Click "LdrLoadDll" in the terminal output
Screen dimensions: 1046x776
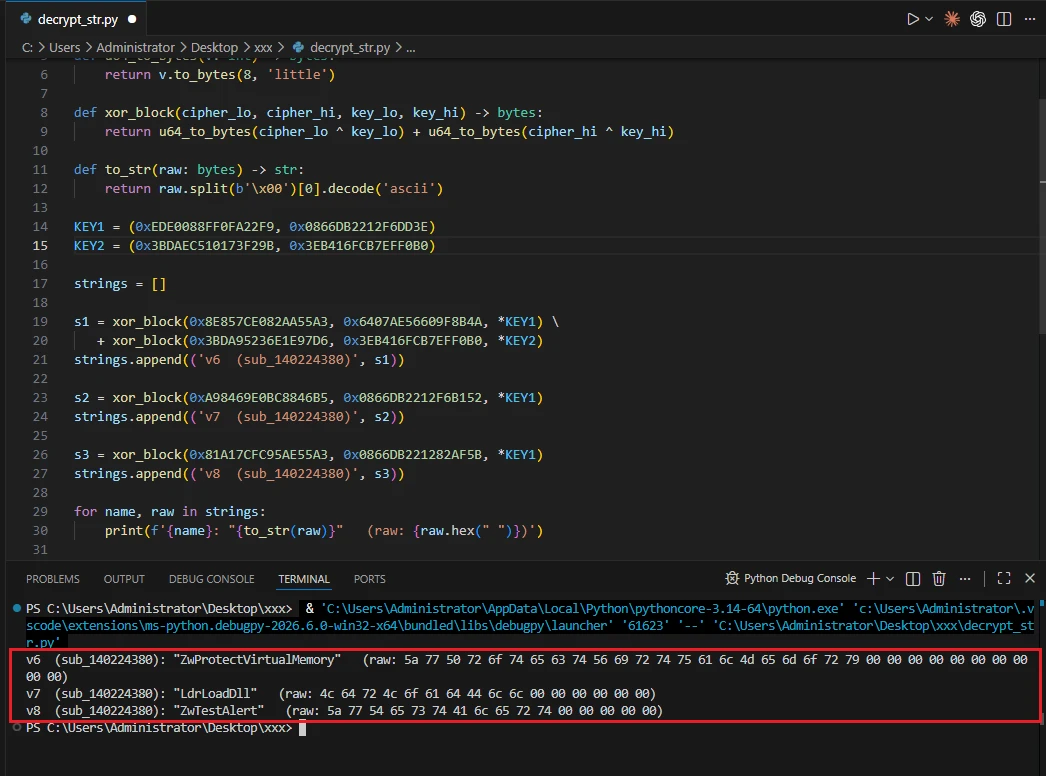(x=215, y=693)
